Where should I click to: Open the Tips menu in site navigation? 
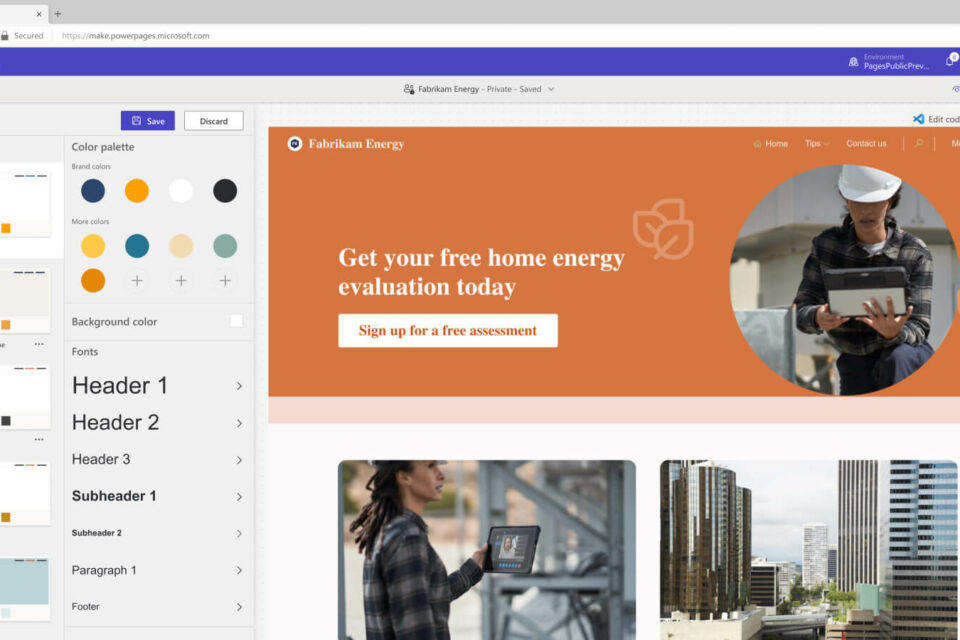816,144
